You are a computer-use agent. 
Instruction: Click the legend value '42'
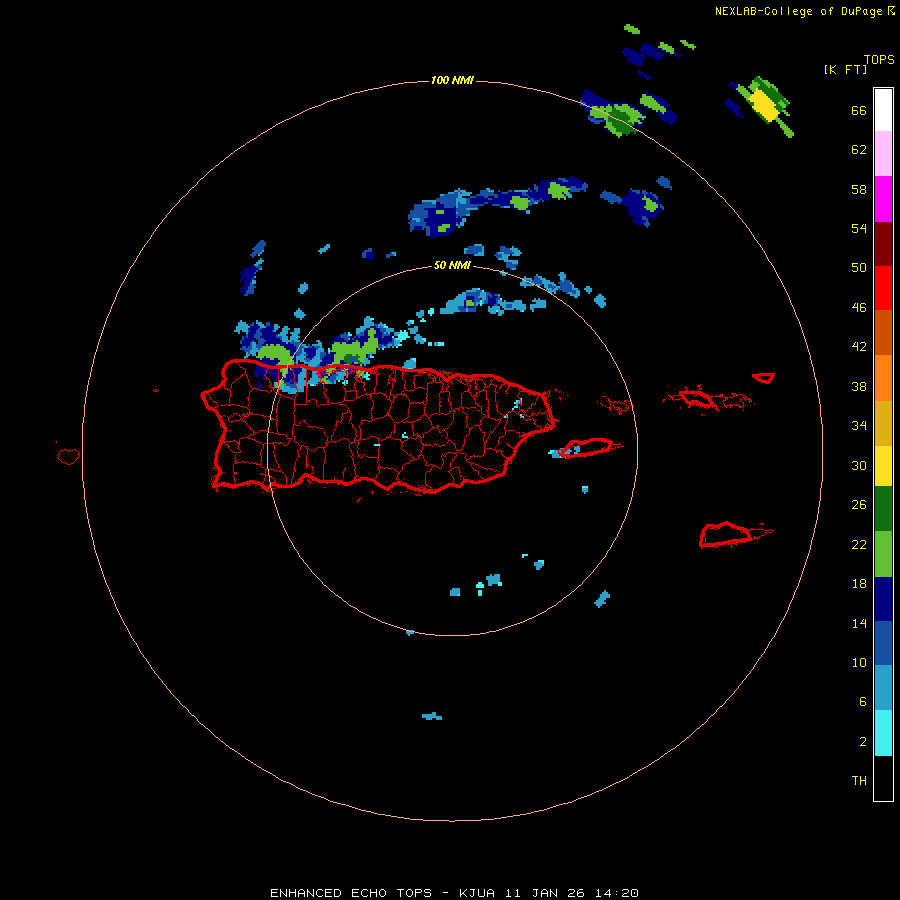(x=859, y=347)
